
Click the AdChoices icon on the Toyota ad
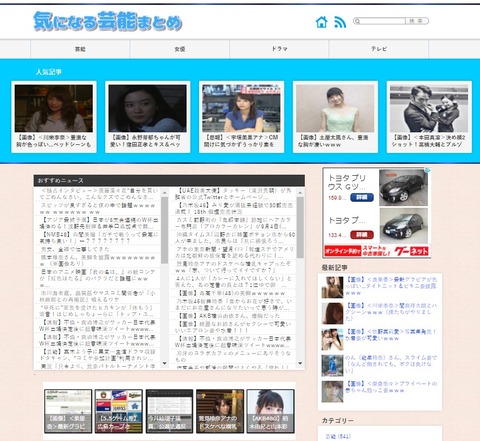(428, 170)
